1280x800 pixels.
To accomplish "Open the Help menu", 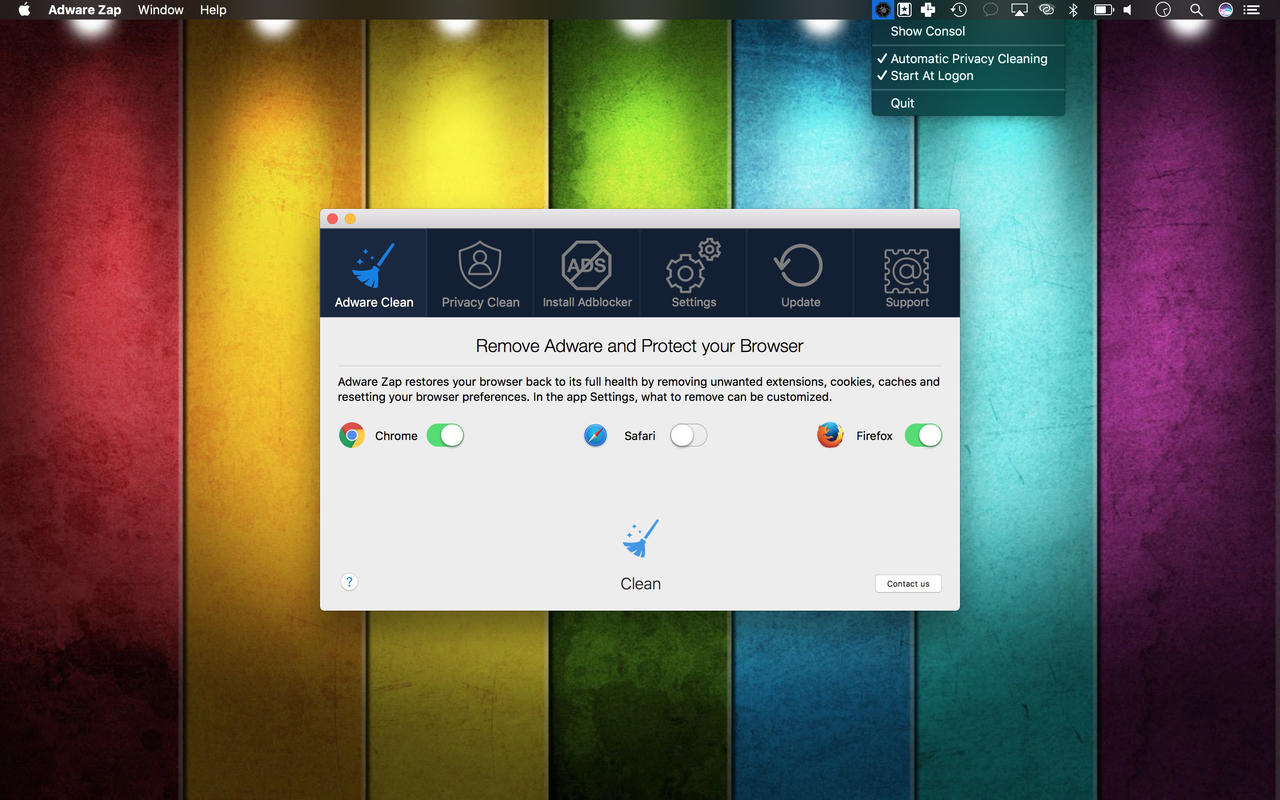I will point(213,10).
